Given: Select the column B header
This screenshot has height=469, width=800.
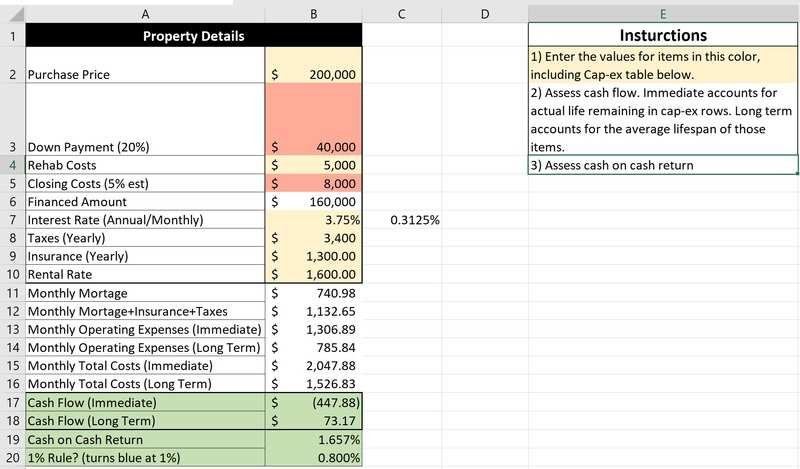Looking at the screenshot, I should pos(314,13).
